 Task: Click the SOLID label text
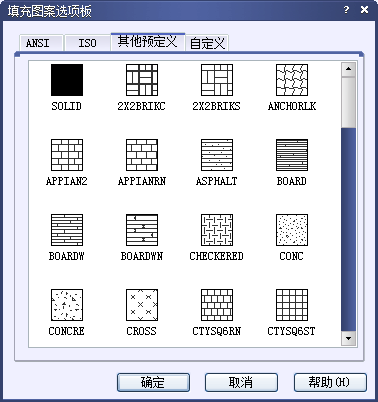[67, 106]
